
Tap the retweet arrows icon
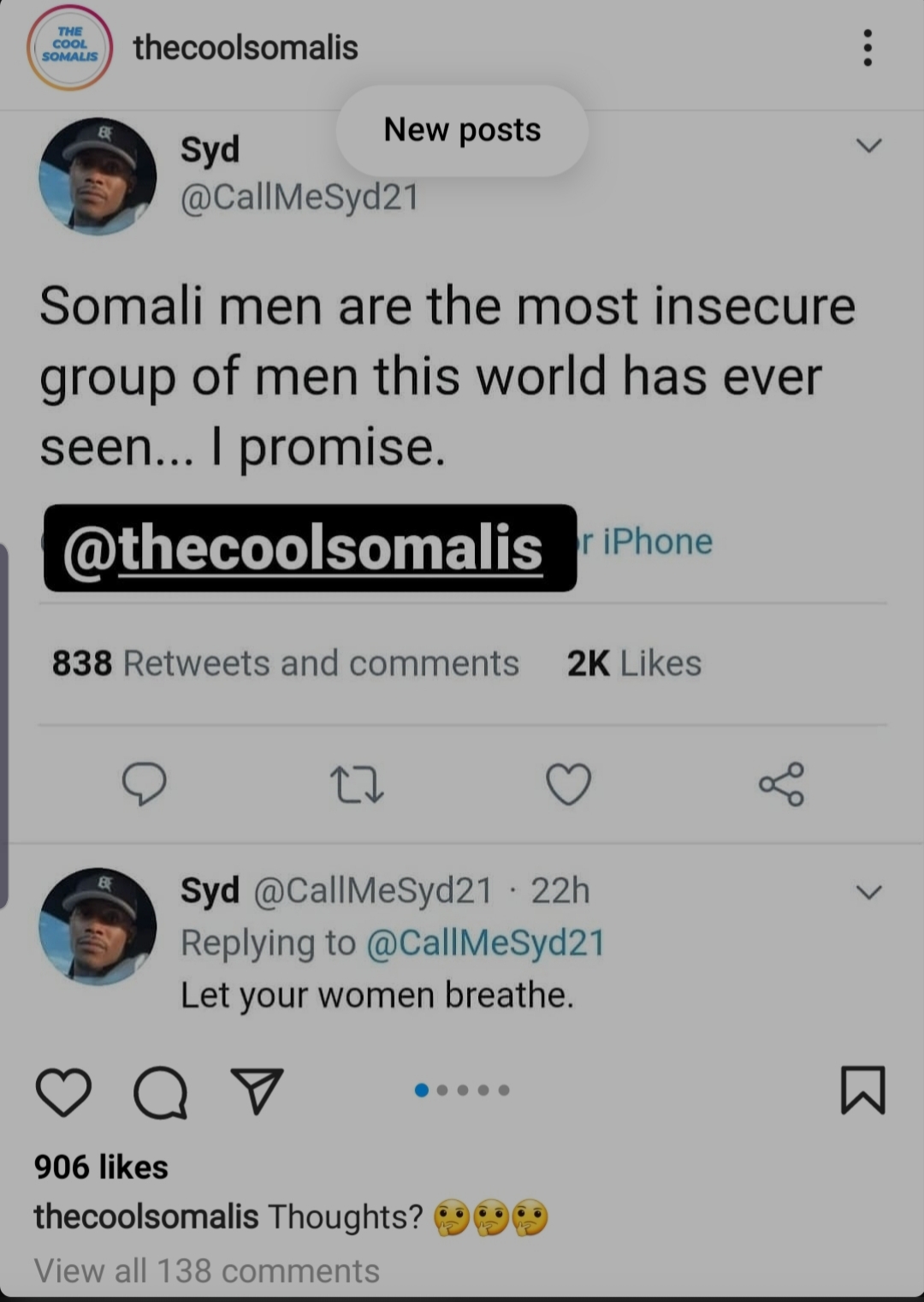(357, 785)
